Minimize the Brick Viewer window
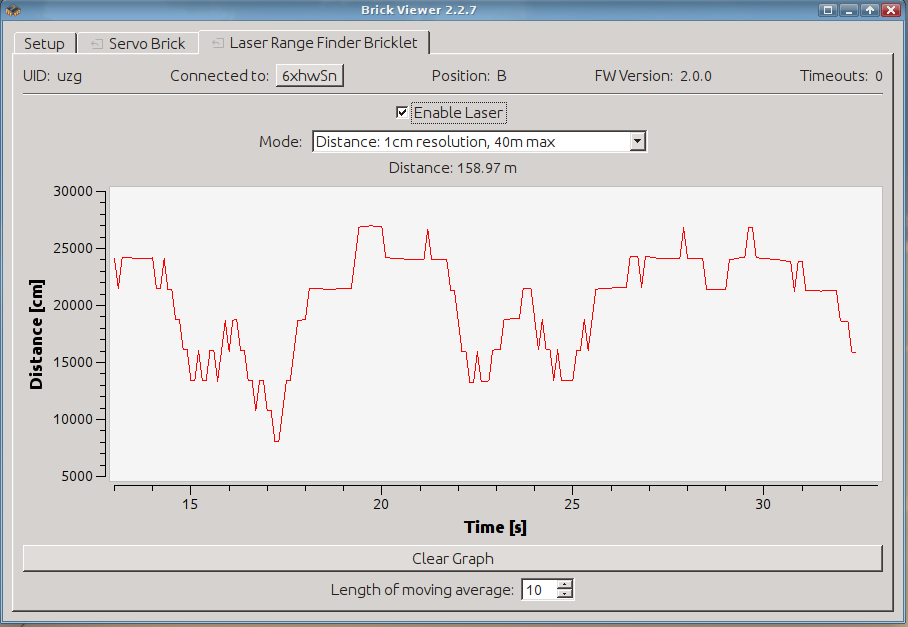908x627 pixels. tap(848, 10)
